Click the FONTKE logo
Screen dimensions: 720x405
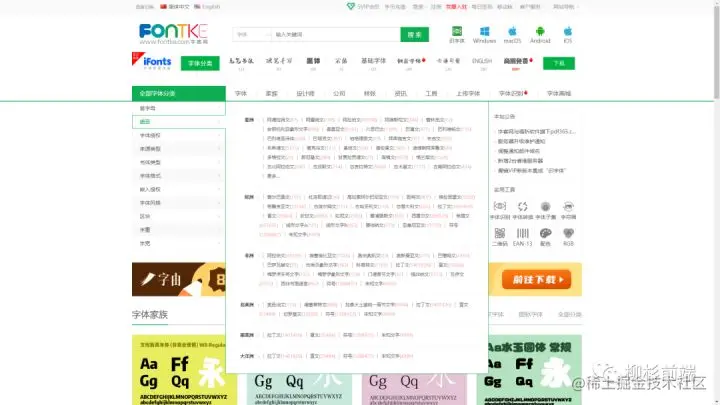tap(173, 34)
